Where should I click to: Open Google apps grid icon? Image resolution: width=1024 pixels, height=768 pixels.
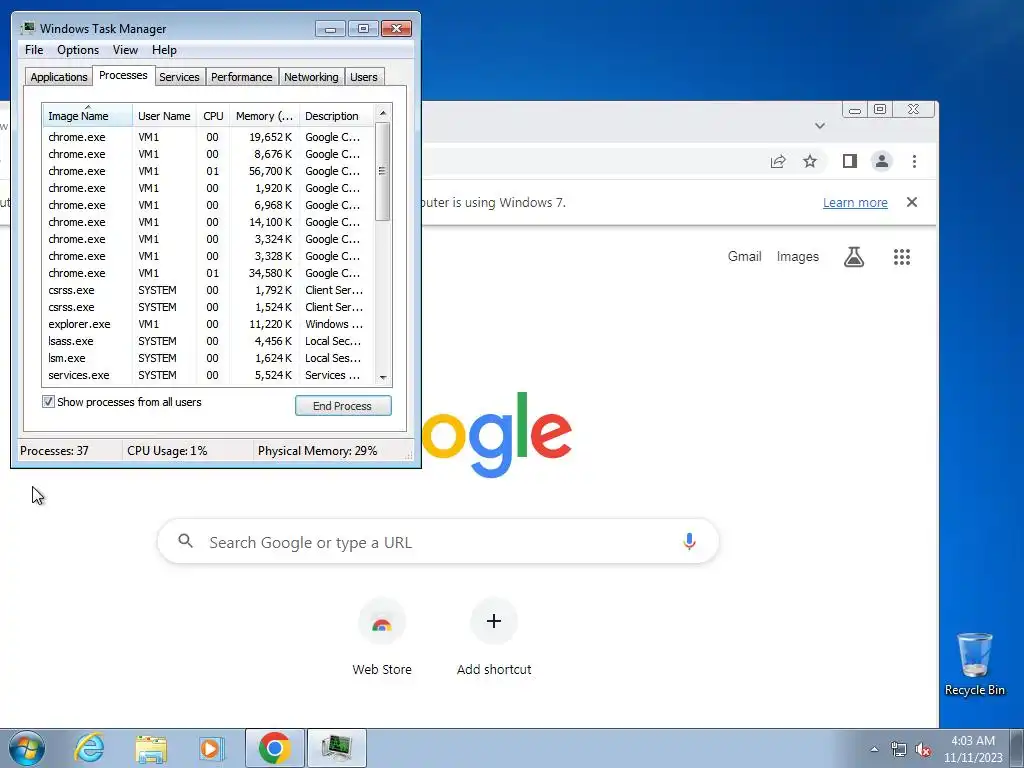pos(902,257)
